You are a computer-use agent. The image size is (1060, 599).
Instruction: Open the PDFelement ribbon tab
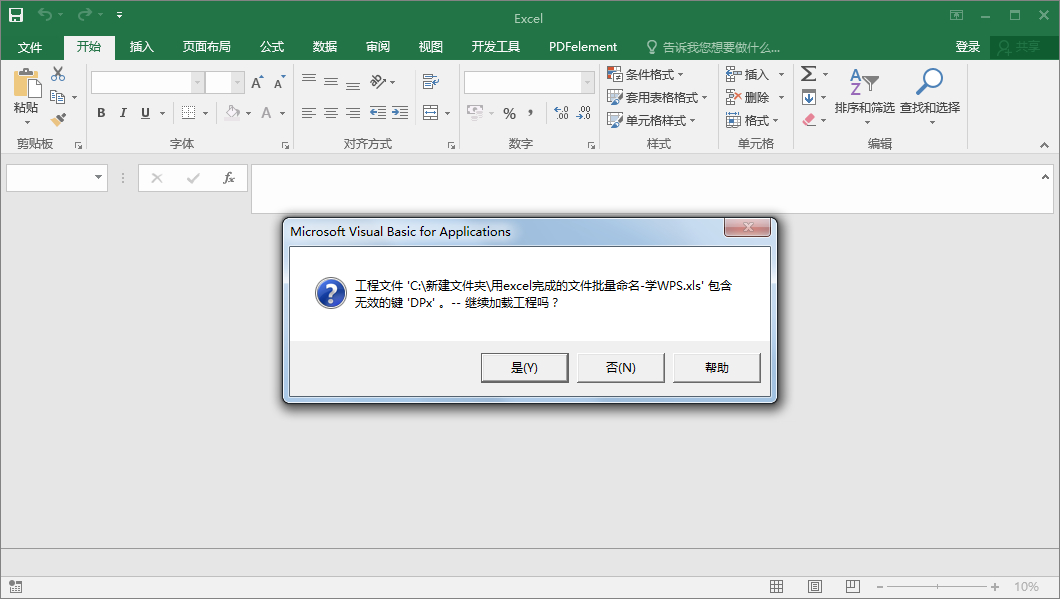(x=583, y=46)
